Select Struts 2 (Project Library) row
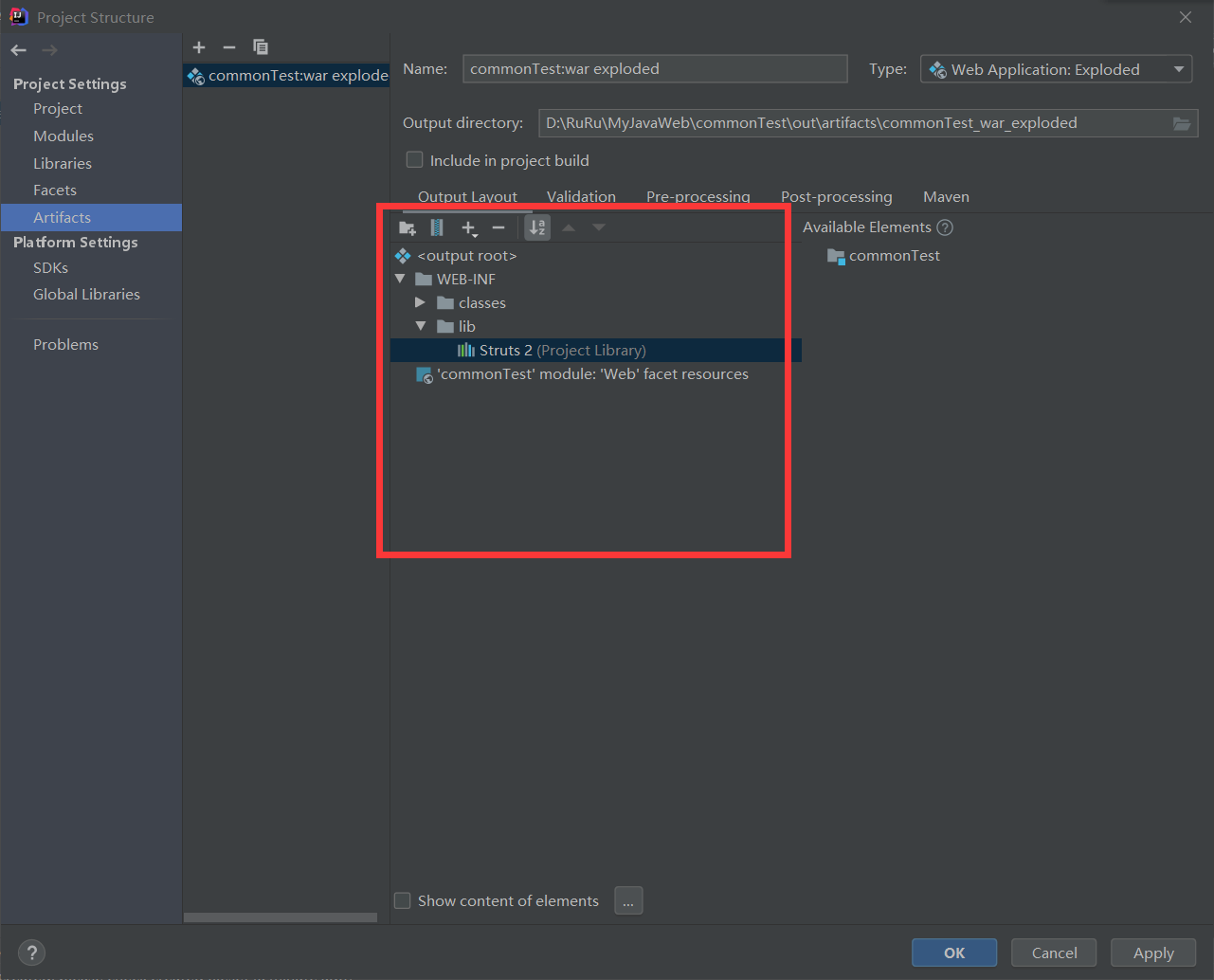The width and height of the screenshot is (1214, 980). (596, 351)
